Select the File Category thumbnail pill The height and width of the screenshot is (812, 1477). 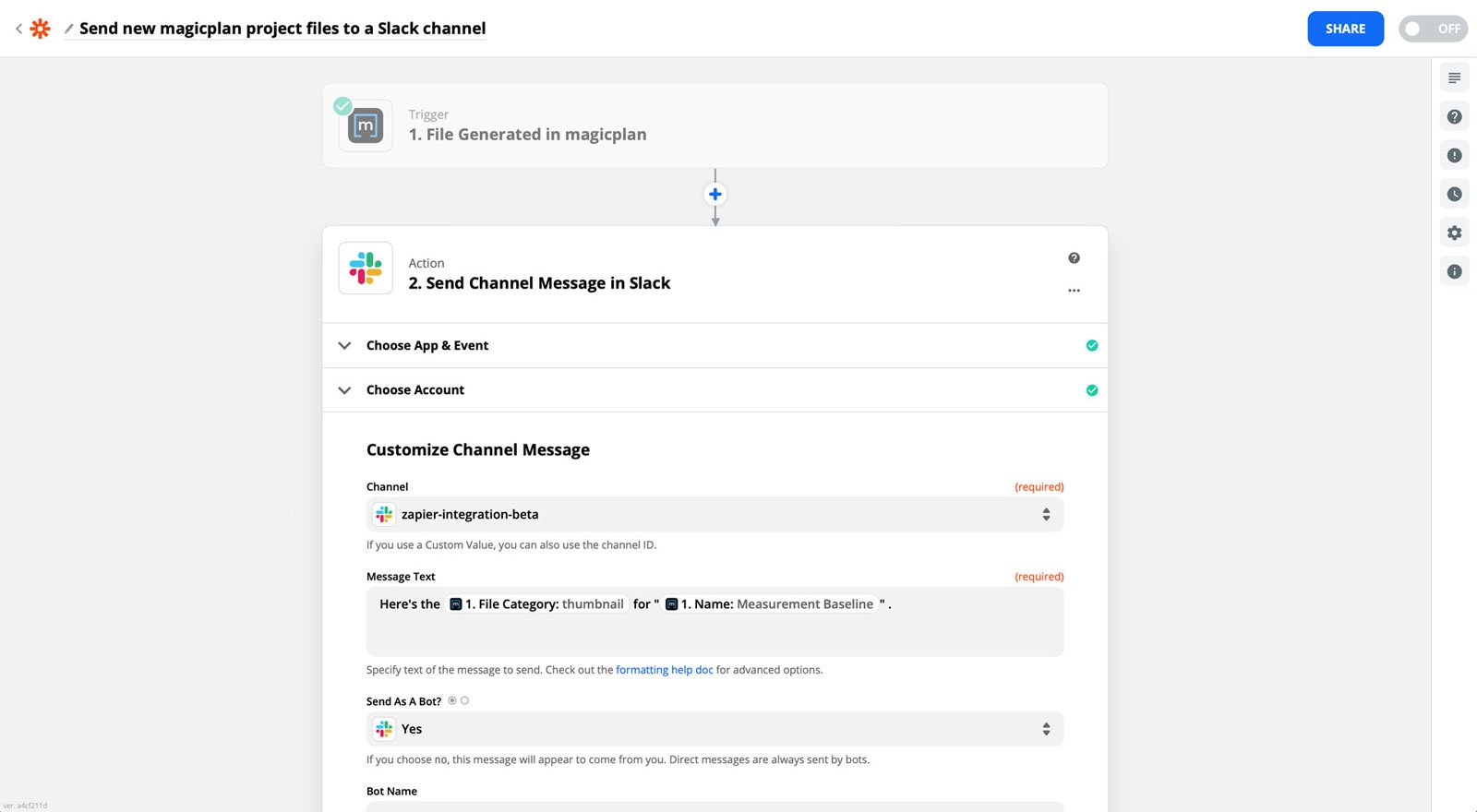pos(536,604)
